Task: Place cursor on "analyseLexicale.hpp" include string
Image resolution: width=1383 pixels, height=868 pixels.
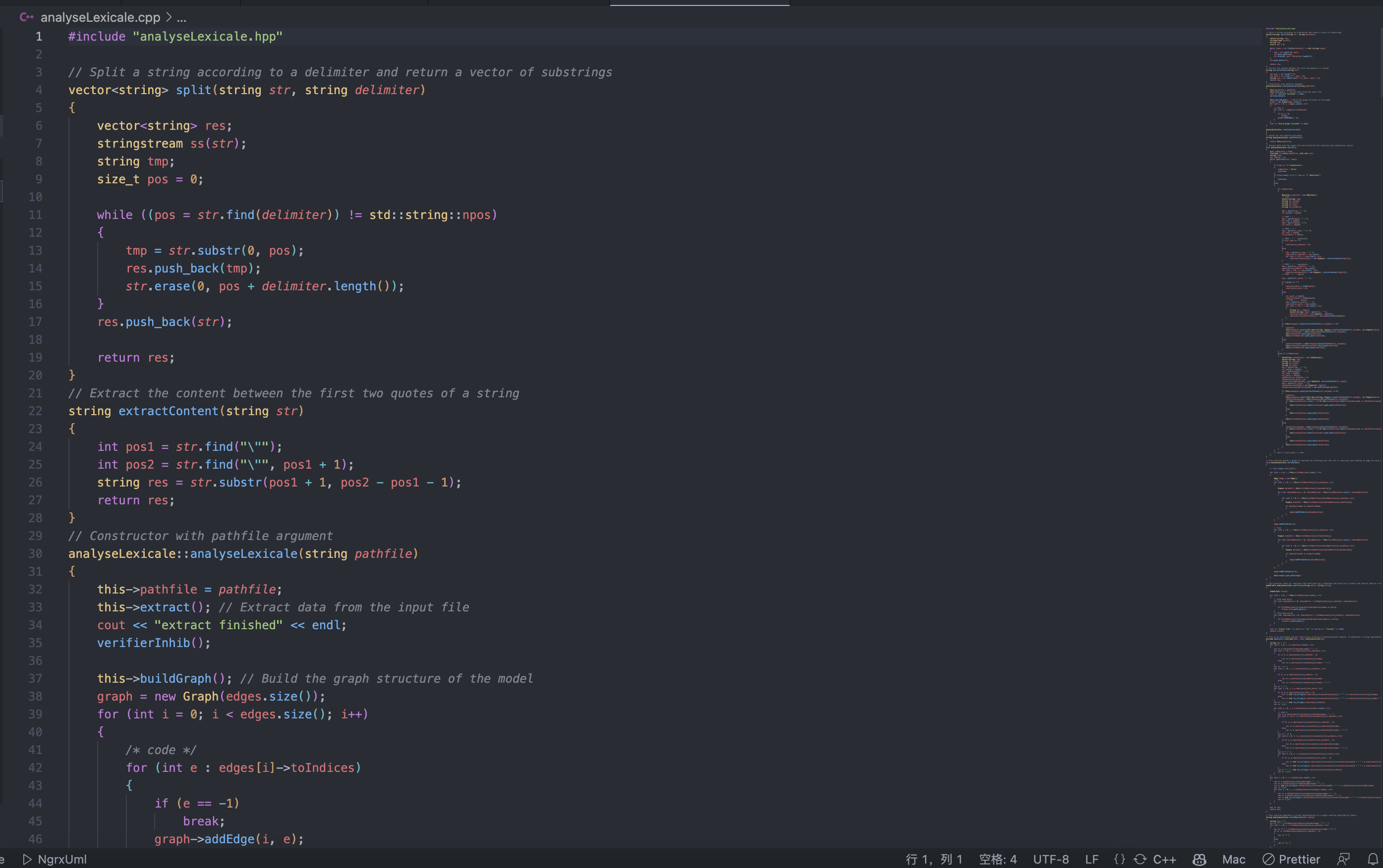Action: (207, 36)
